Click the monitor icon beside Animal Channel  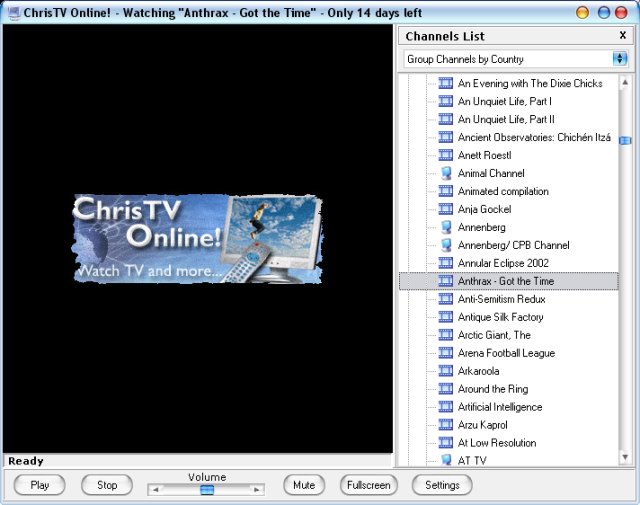point(446,173)
